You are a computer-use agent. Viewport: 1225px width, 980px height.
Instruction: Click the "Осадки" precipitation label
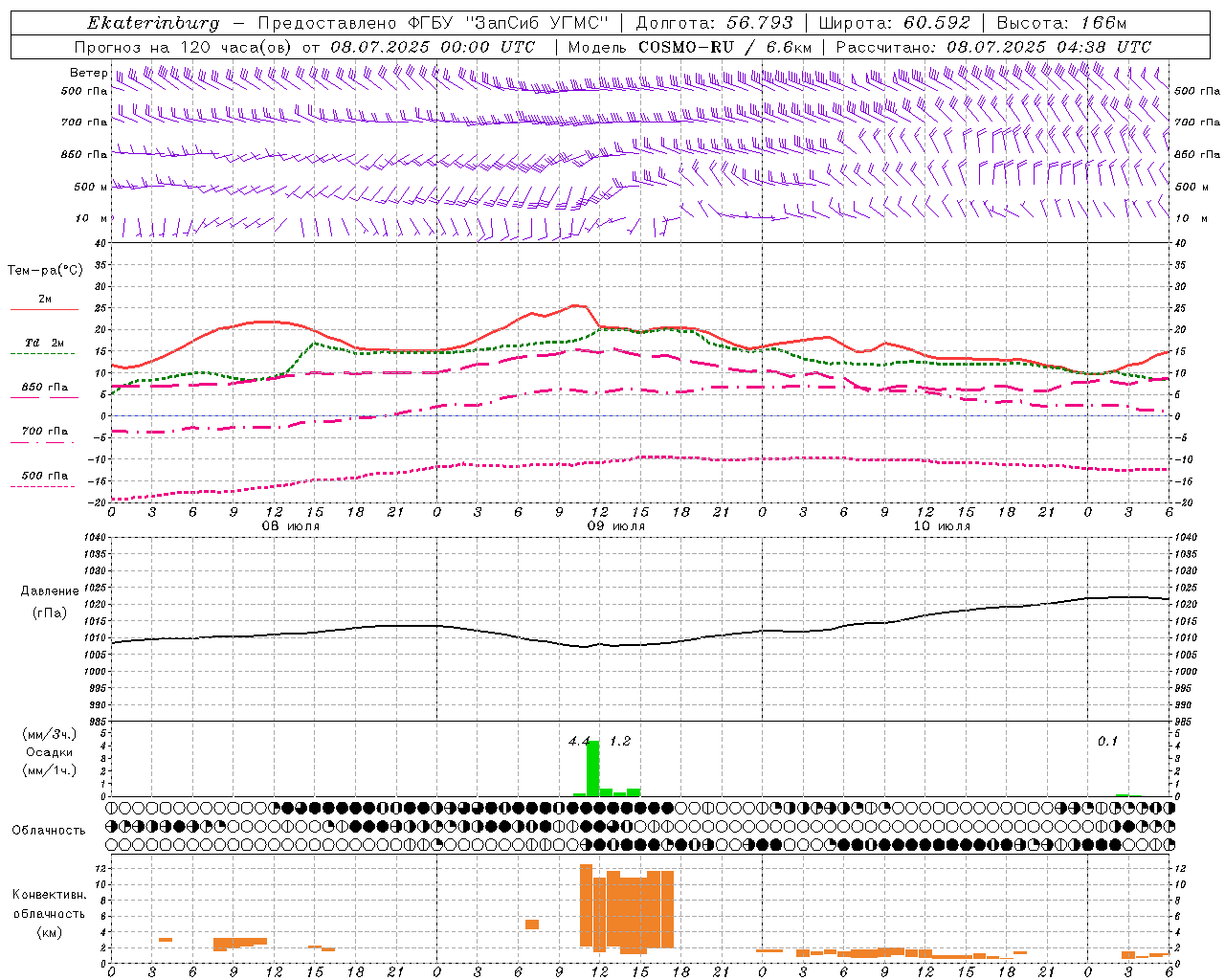tap(50, 752)
